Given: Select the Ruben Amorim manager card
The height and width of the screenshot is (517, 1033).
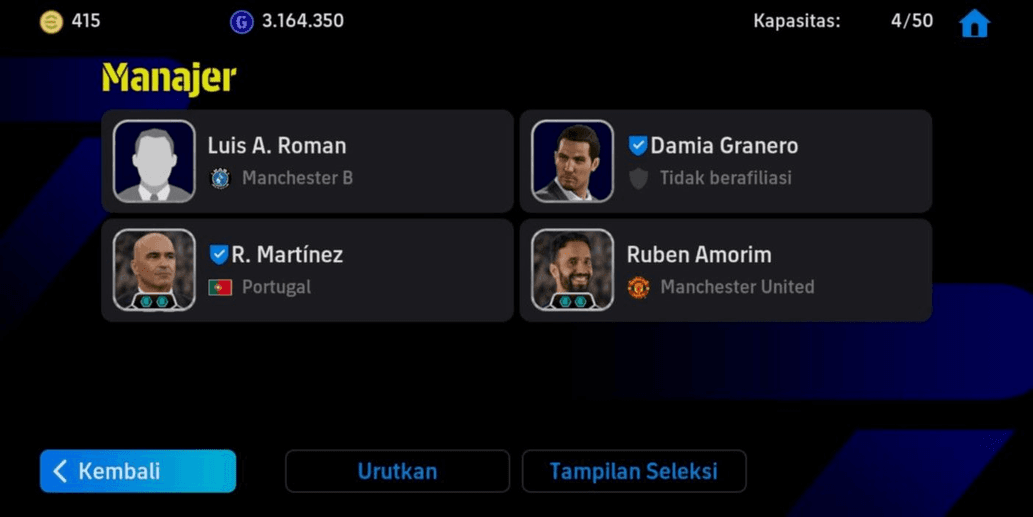Looking at the screenshot, I should click(725, 270).
